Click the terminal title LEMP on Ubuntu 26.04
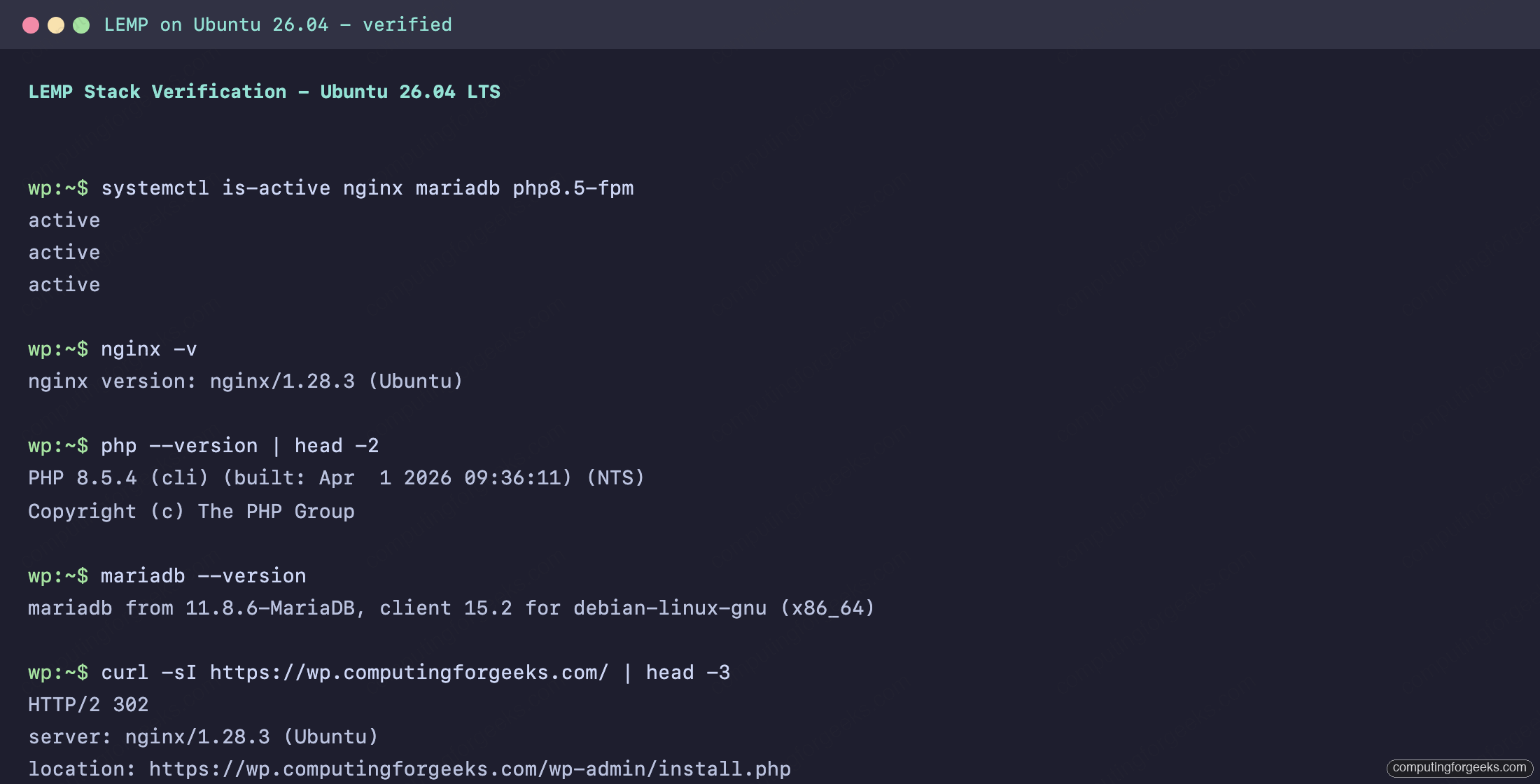The width and height of the screenshot is (1540, 784). click(x=278, y=24)
